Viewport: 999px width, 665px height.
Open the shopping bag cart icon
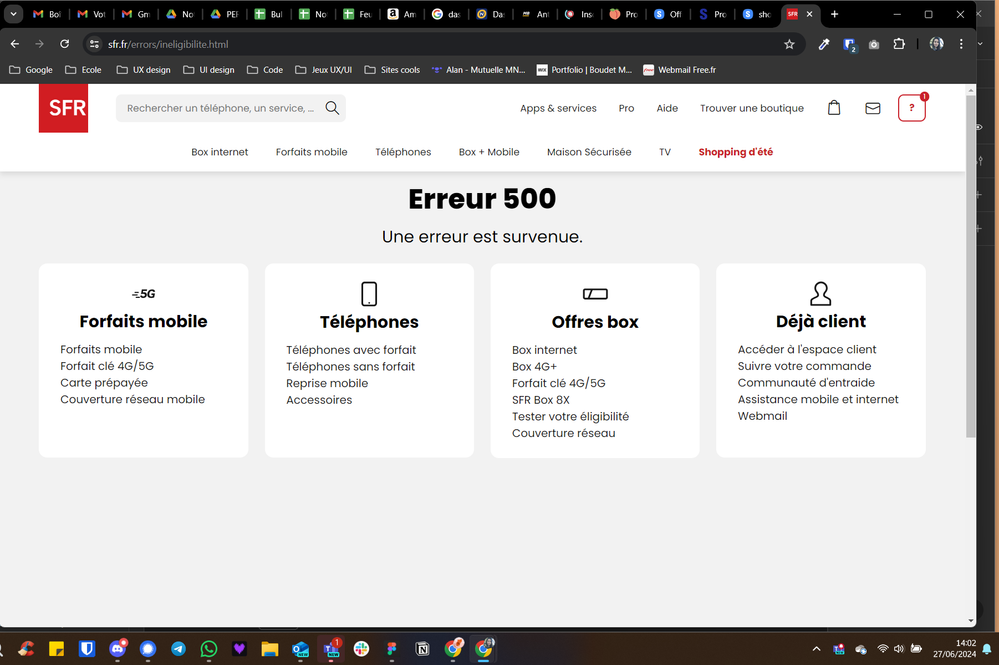(834, 108)
